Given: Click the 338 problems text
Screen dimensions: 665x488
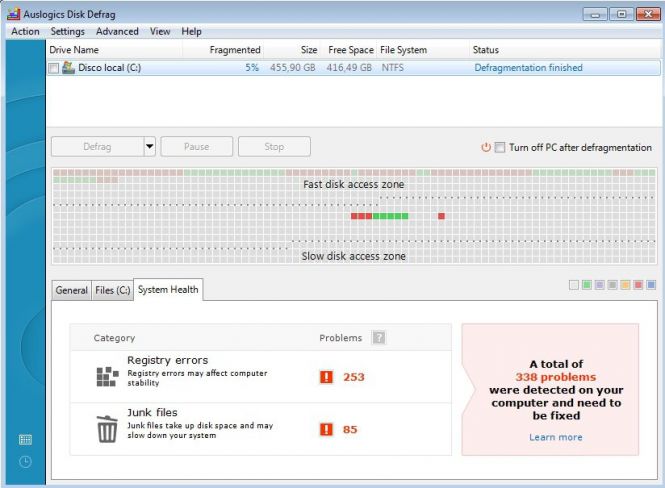Looking at the screenshot, I should pyautogui.click(x=556, y=377).
